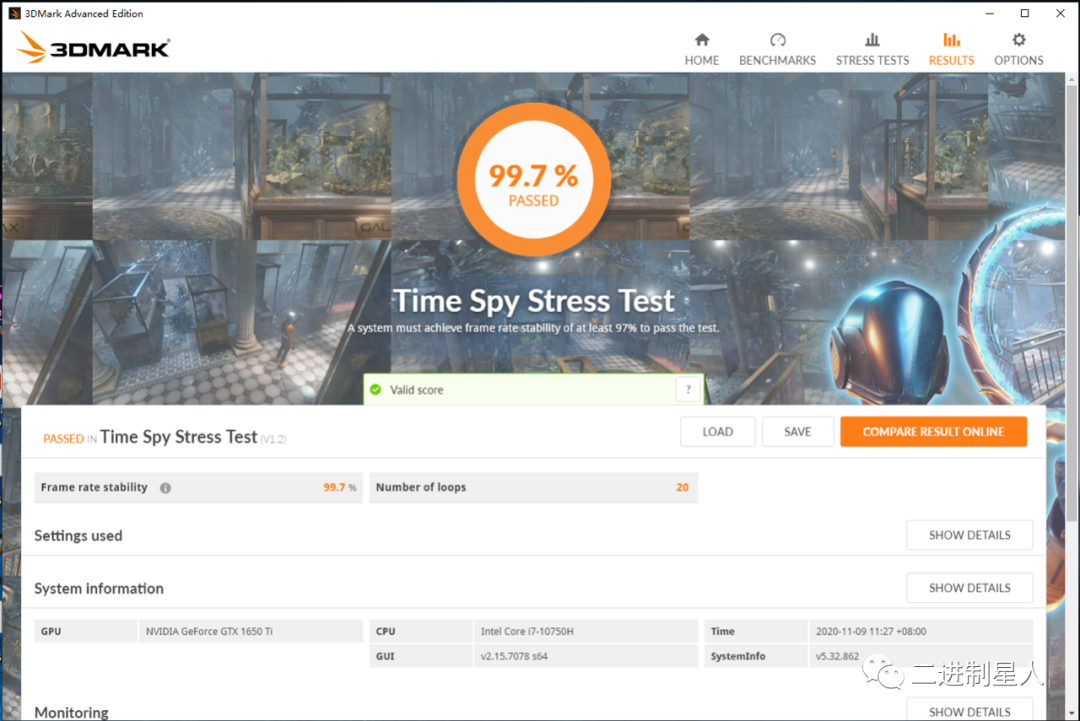
Task: Click the frame rate stability 97% requirement text
Action: click(533, 328)
